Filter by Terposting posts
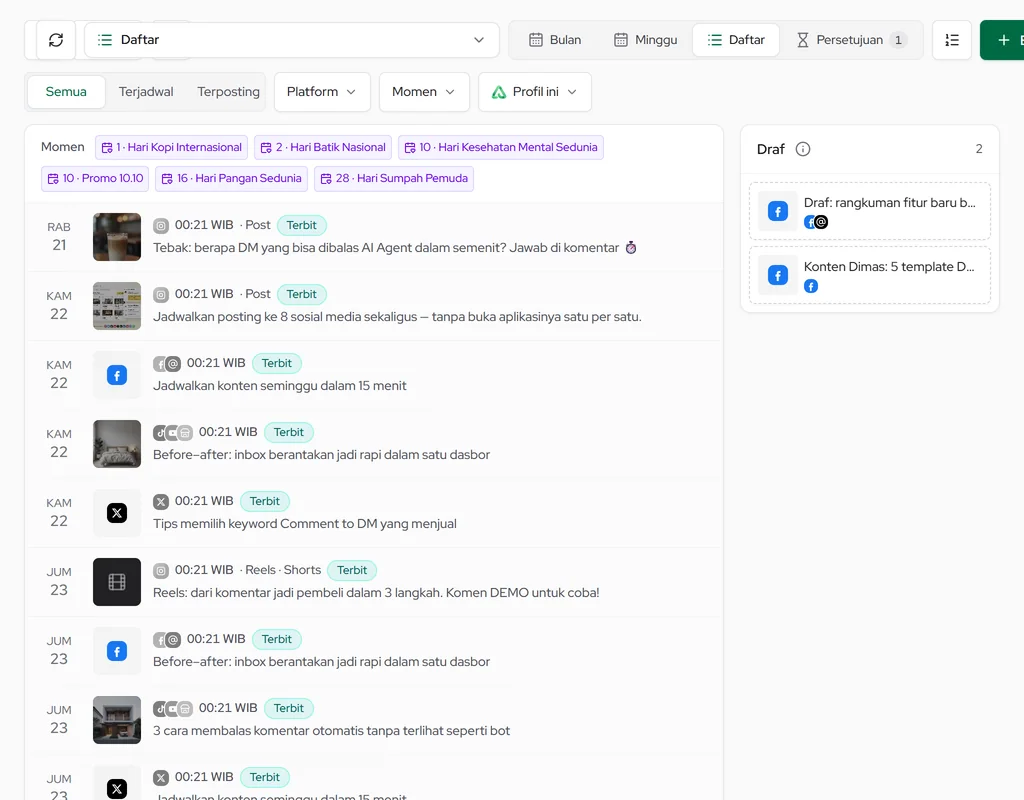Screen dimensions: 1024x800 [x=229, y=91]
